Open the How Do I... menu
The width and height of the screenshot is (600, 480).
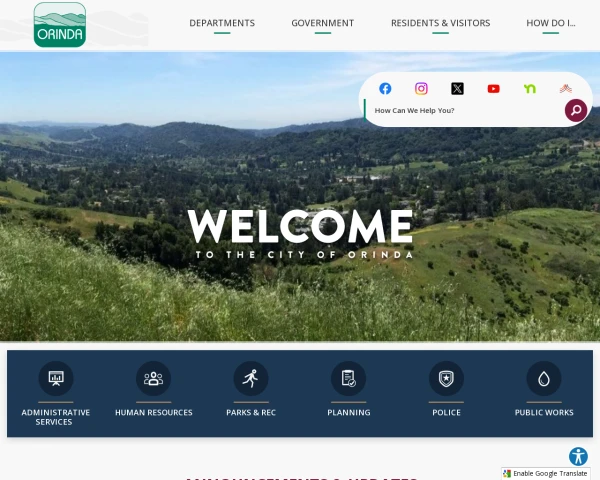551,23
